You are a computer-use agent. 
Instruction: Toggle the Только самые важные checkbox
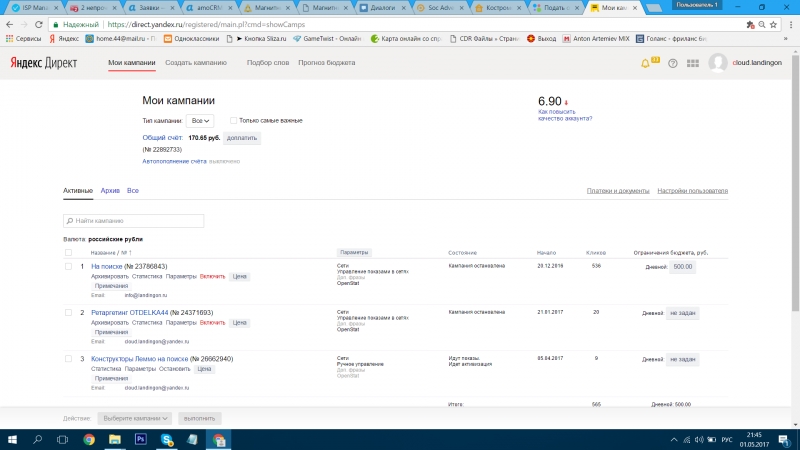tap(233, 120)
